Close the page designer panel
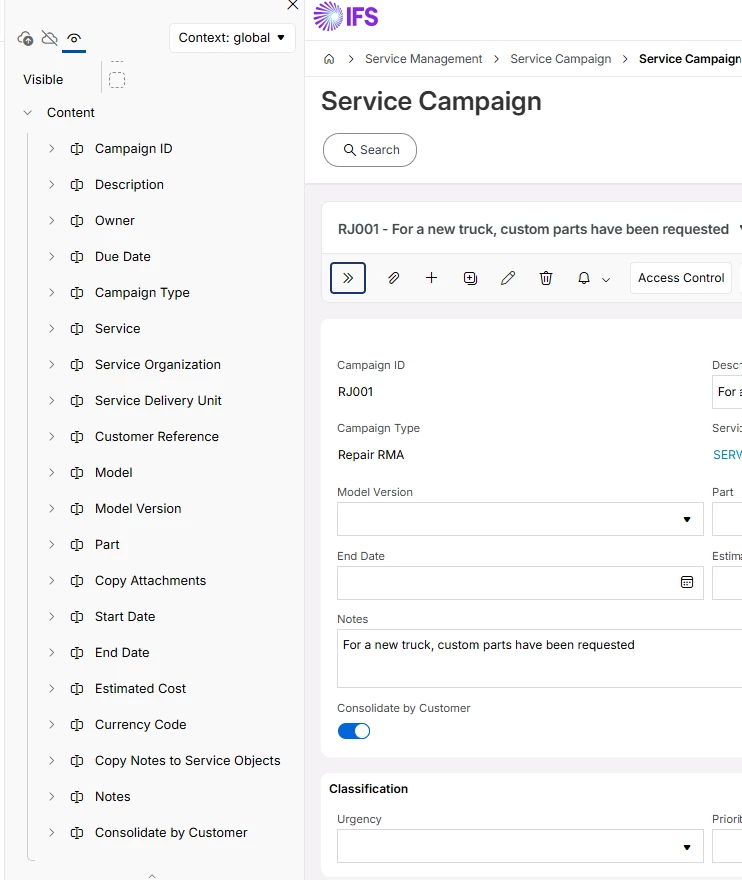Image resolution: width=742 pixels, height=880 pixels. pos(292,5)
